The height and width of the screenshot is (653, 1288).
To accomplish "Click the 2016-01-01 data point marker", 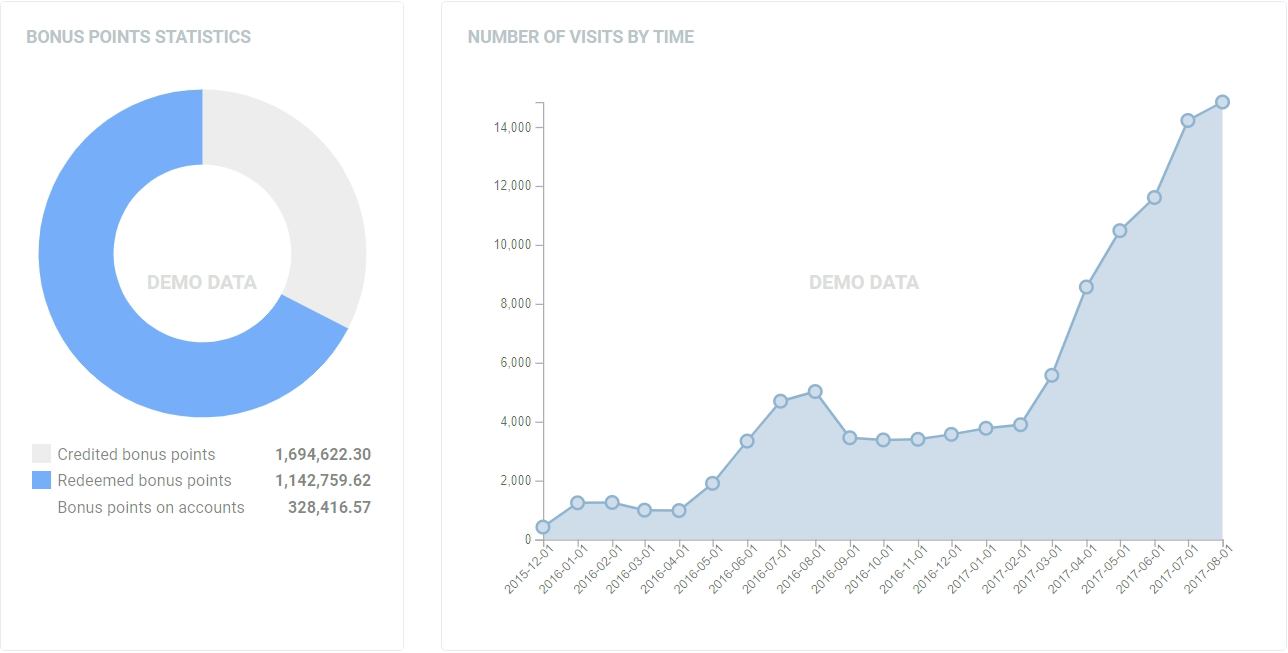I will [577, 503].
